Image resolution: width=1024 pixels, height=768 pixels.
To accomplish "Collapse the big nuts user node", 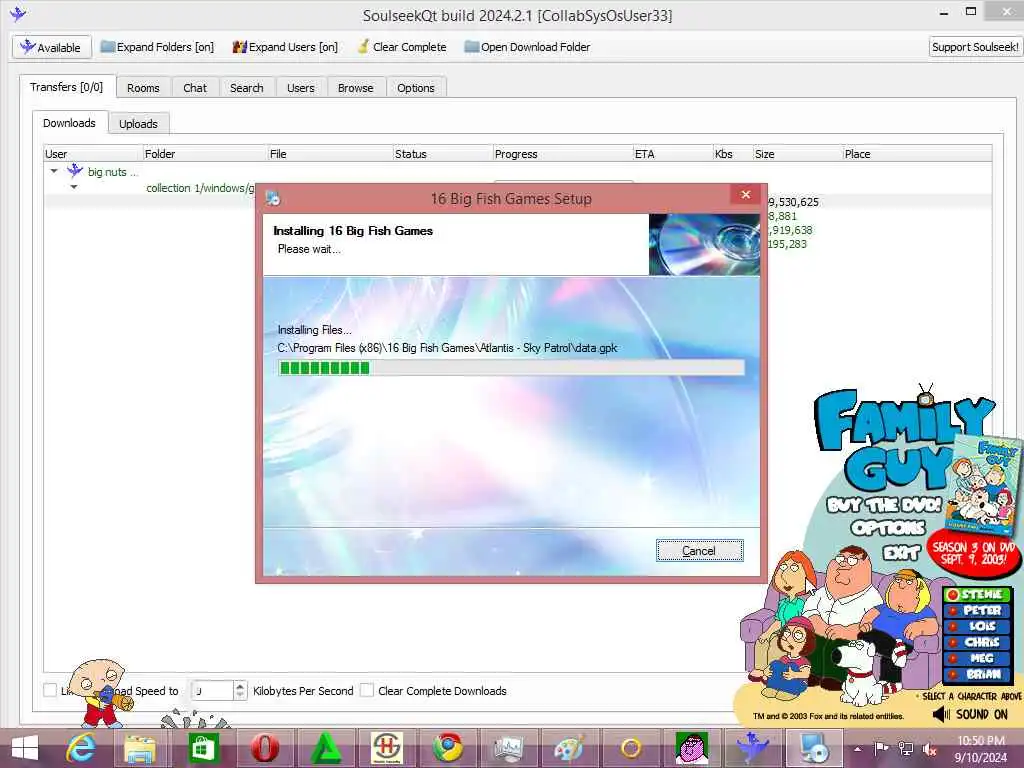I will pos(54,171).
